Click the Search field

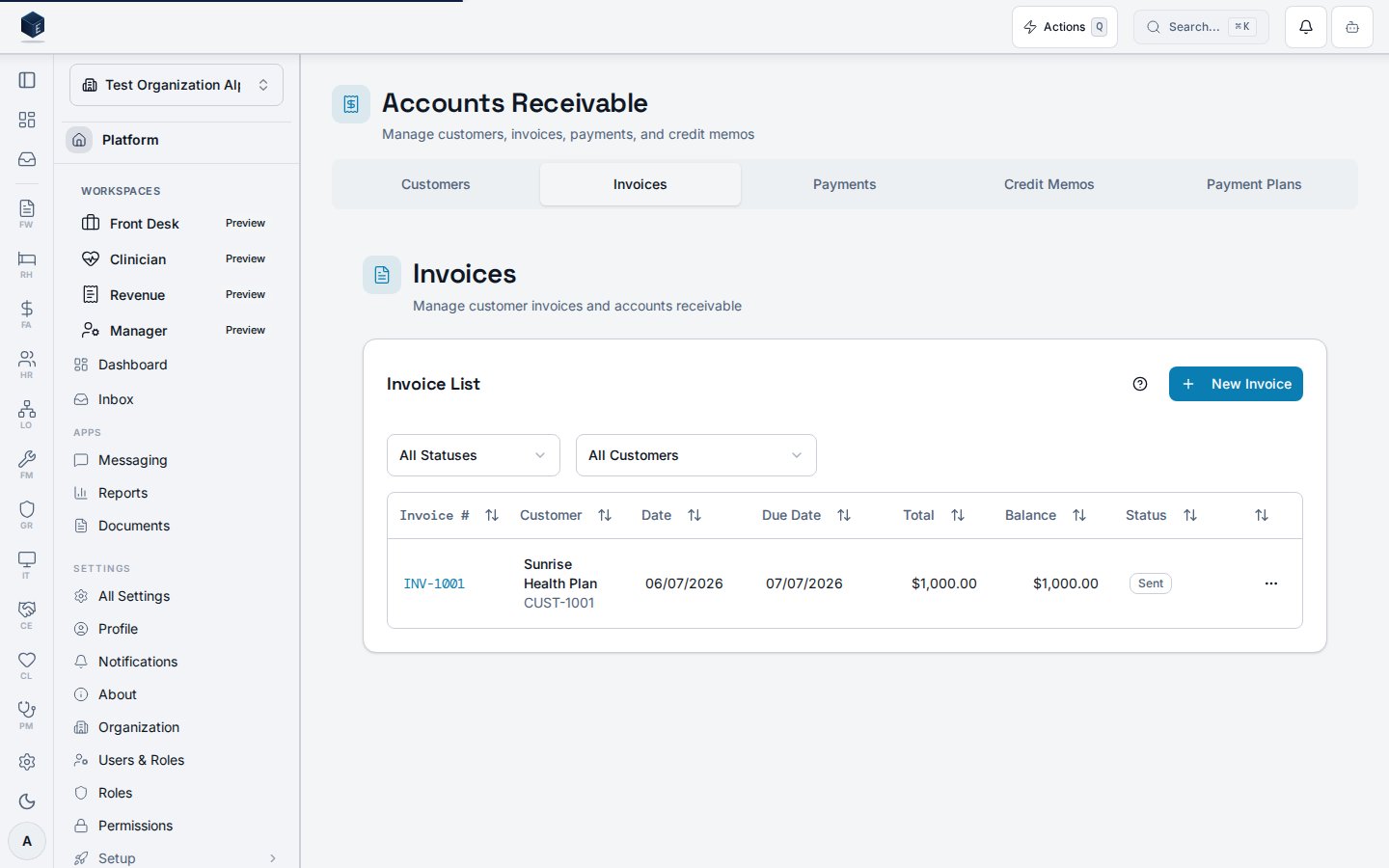tap(1201, 27)
